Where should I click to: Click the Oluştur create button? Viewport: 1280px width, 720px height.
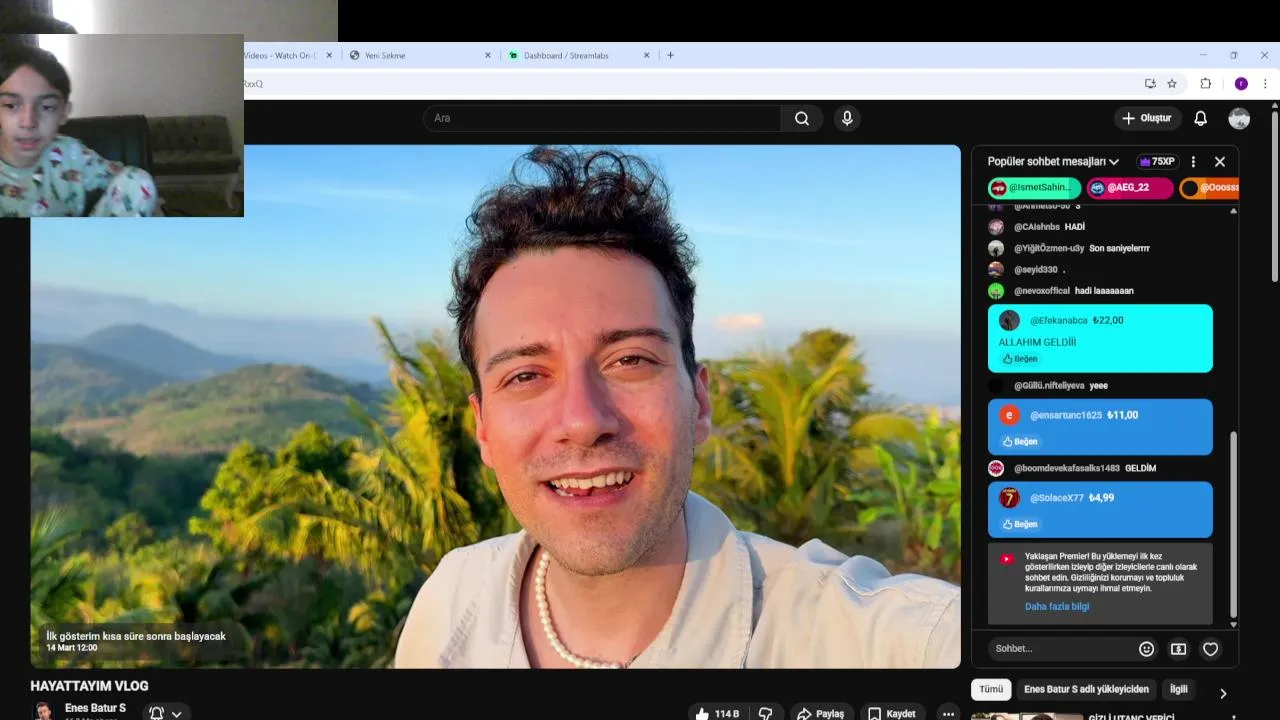coord(1147,118)
